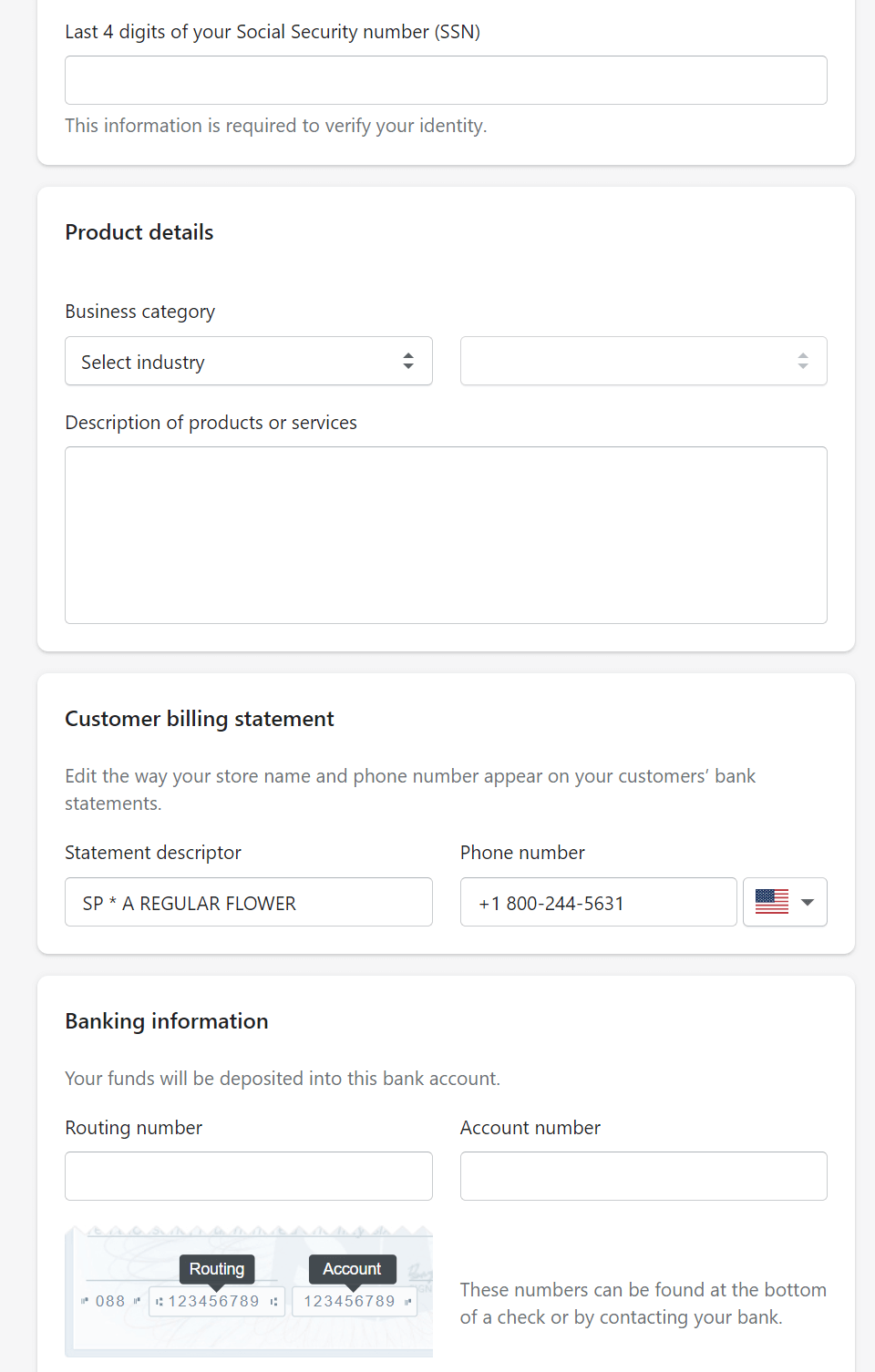The image size is (875, 1372).
Task: Click the stepper arrows in the second category box
Action: (802, 361)
